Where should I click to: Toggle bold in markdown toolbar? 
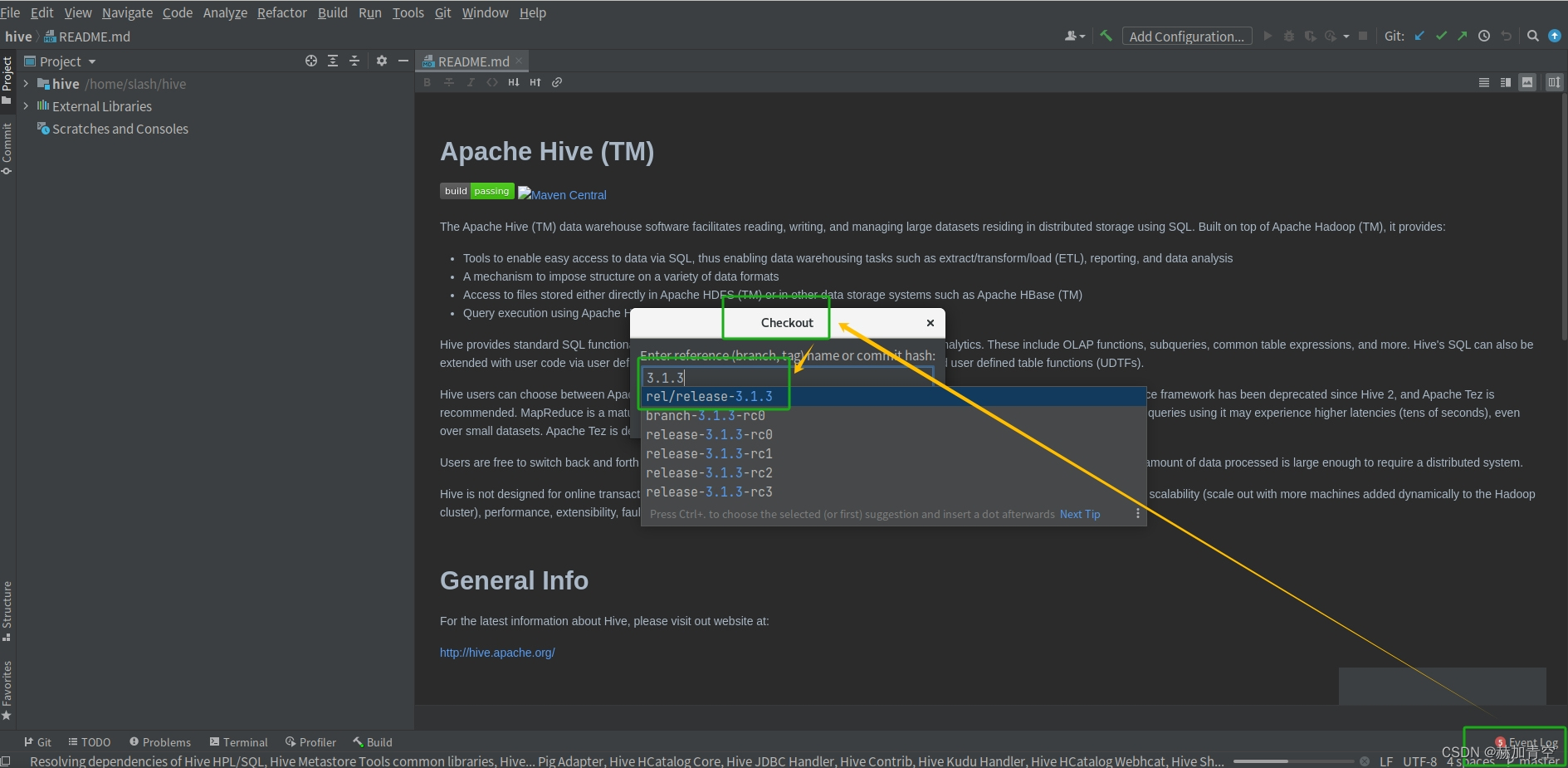427,82
